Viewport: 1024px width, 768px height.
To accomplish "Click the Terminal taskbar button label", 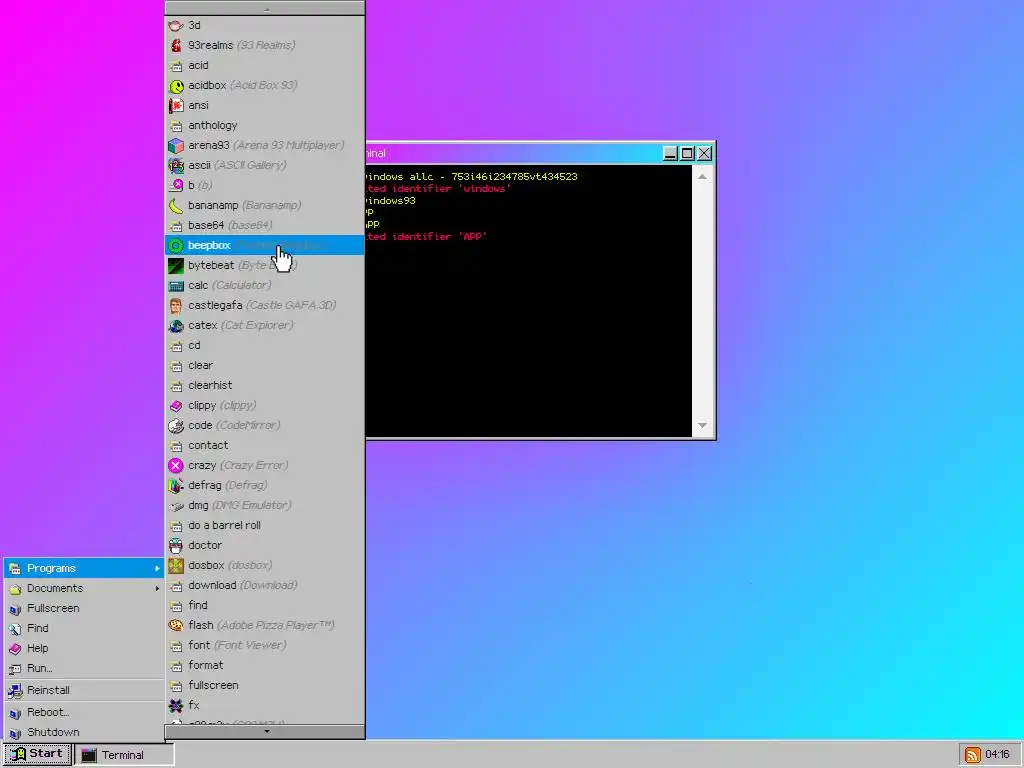I will [x=123, y=755].
